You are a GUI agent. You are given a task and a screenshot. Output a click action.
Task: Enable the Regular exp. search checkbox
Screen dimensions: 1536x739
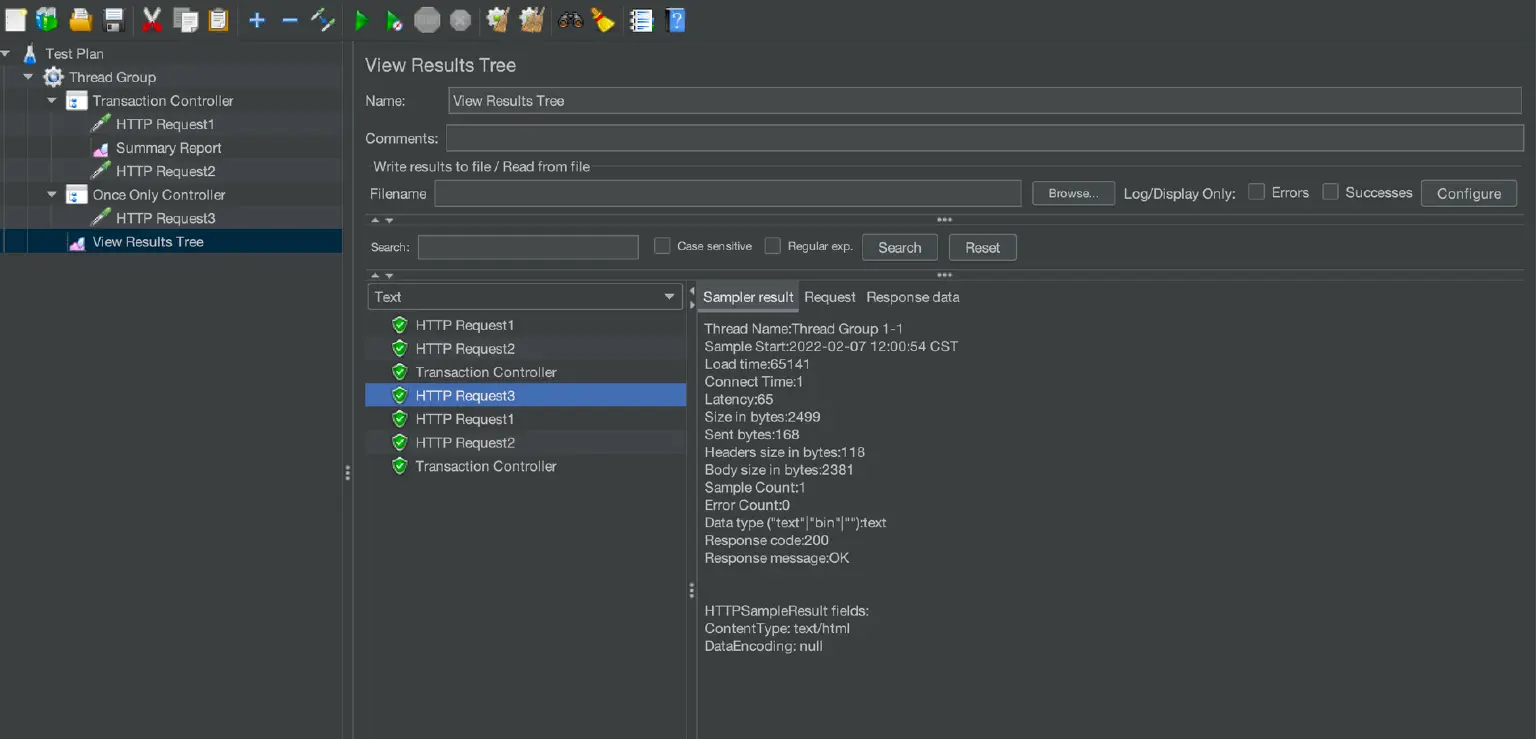tap(773, 246)
